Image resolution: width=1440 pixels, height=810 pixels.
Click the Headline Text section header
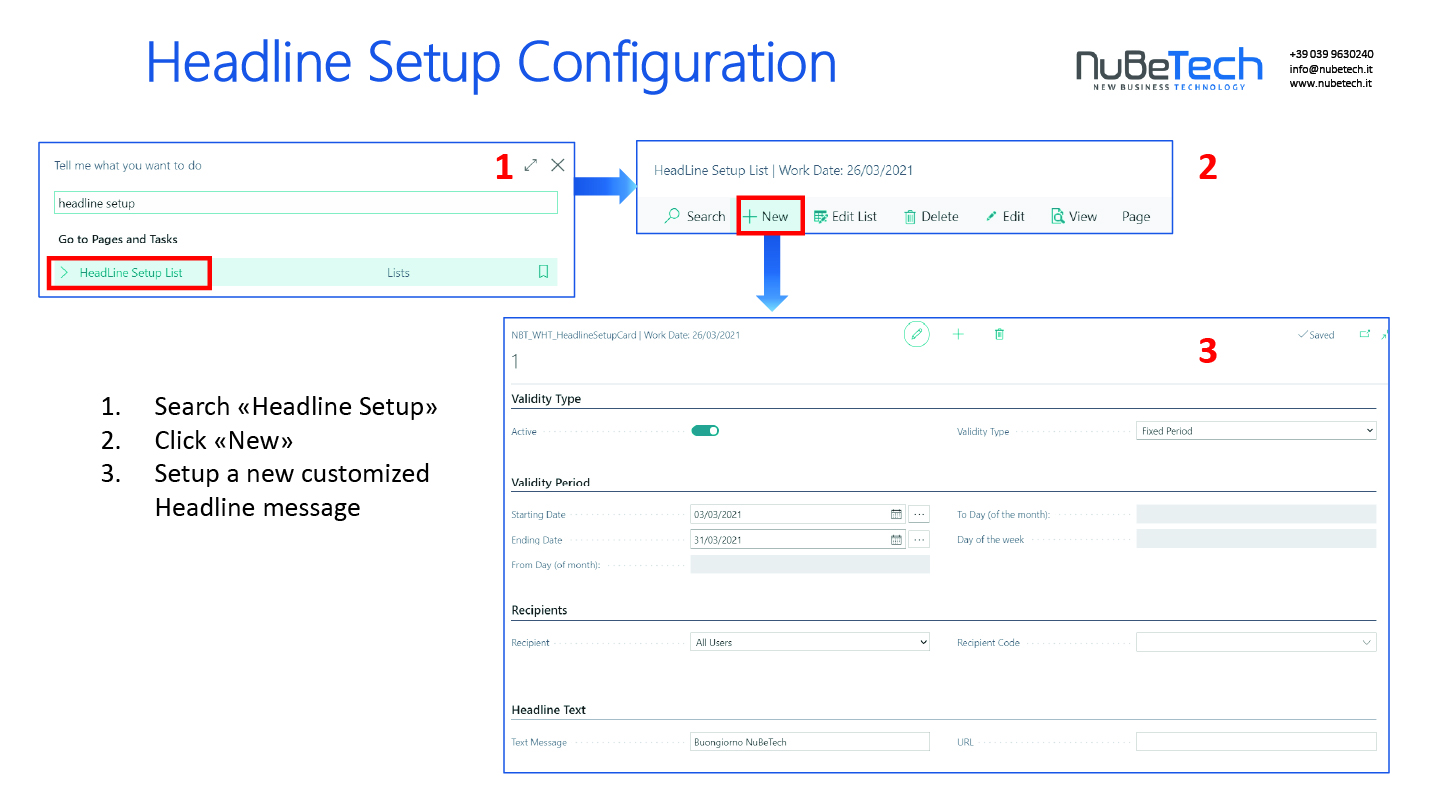549,710
